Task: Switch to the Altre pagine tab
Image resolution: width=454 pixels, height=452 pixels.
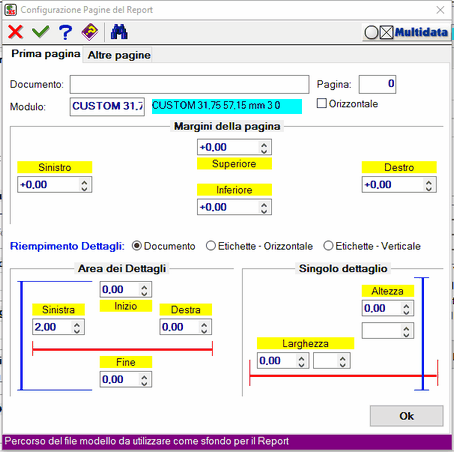Action: (x=119, y=55)
